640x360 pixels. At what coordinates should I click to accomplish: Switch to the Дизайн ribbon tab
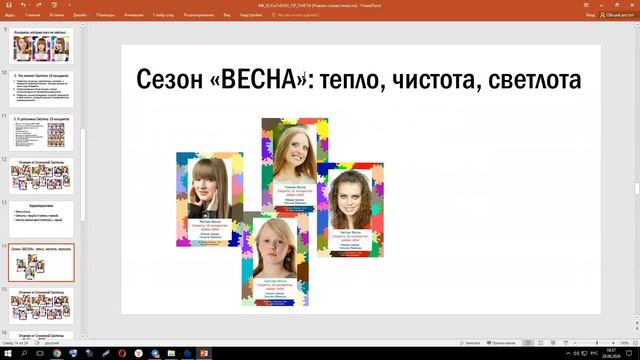tap(80, 15)
